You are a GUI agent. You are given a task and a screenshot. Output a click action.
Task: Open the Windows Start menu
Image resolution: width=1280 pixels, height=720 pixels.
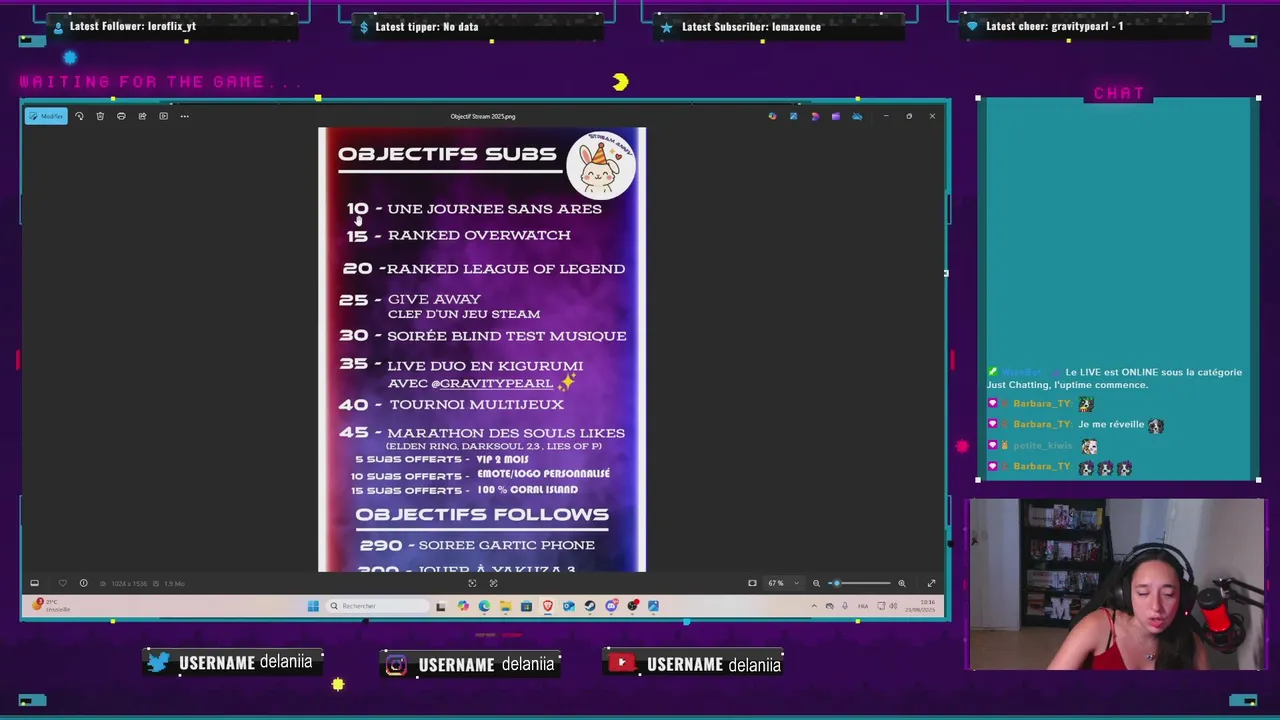click(x=313, y=606)
